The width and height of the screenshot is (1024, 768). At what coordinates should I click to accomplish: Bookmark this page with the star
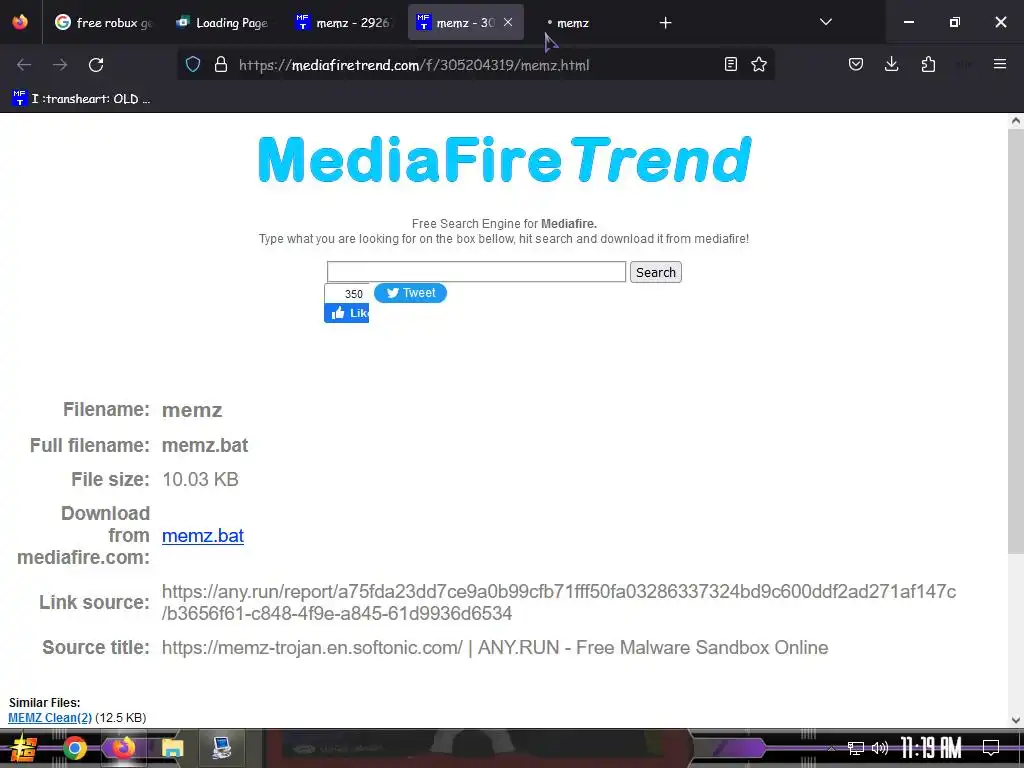point(759,64)
